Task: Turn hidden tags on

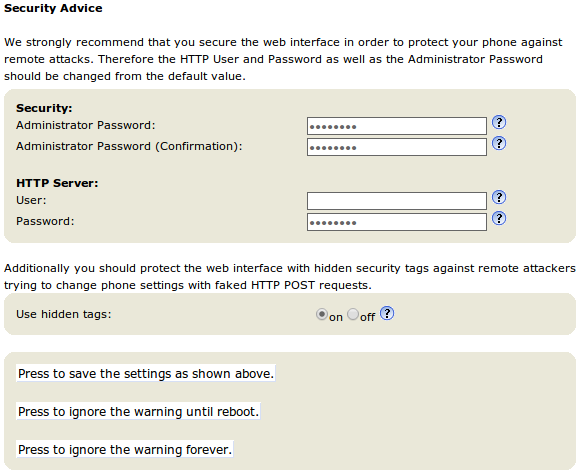Action: tap(322, 314)
